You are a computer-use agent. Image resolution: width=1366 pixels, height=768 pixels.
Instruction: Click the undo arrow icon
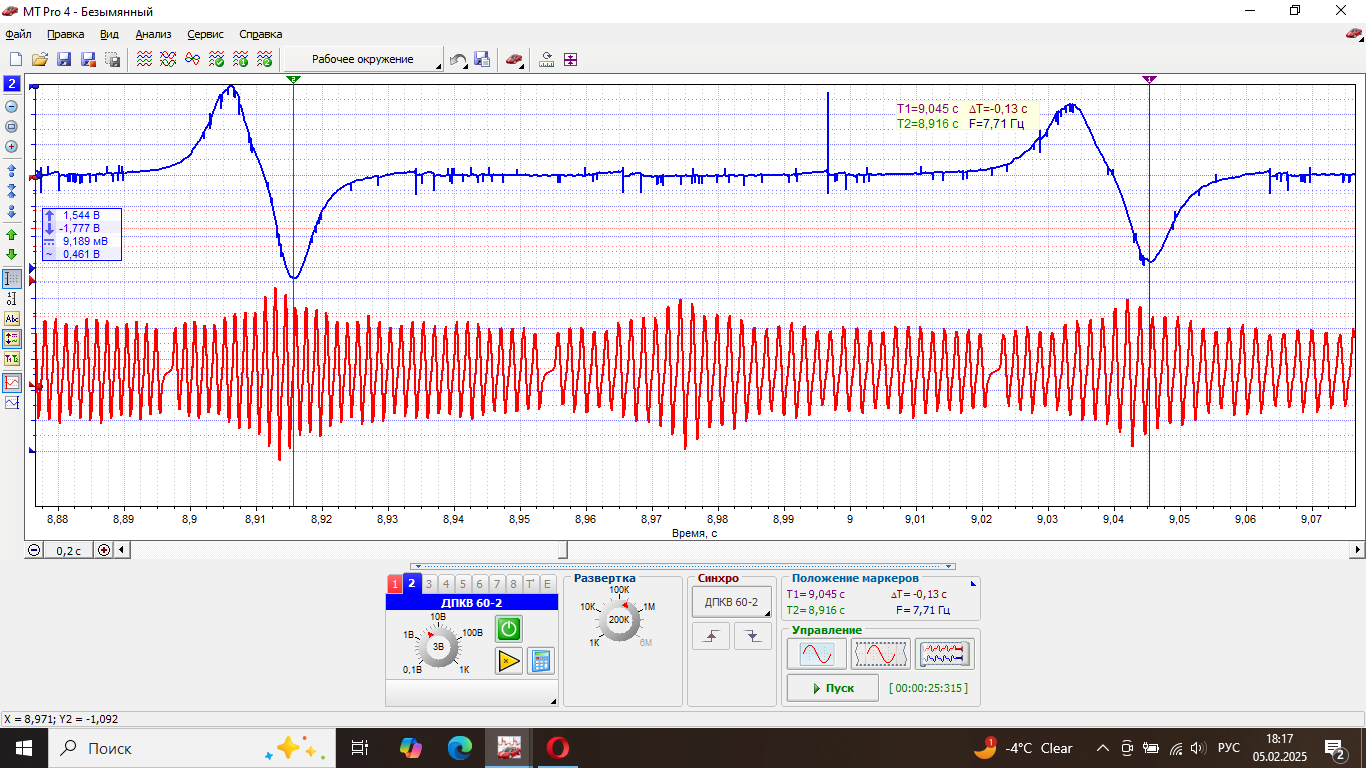458,60
